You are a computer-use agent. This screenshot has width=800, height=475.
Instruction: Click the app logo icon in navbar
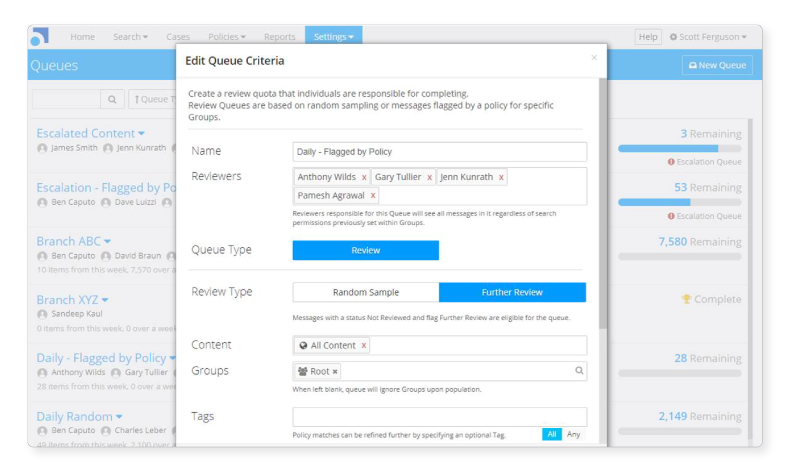coord(39,37)
